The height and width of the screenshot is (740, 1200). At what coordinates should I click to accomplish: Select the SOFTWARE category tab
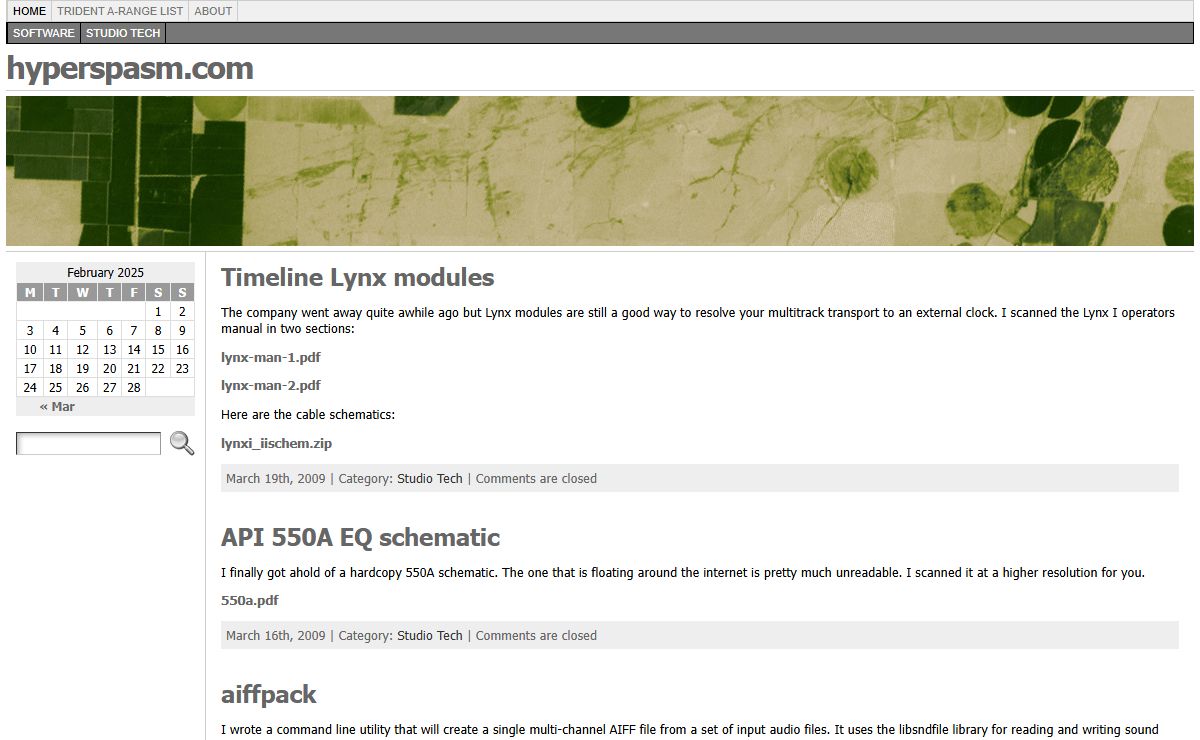(44, 33)
